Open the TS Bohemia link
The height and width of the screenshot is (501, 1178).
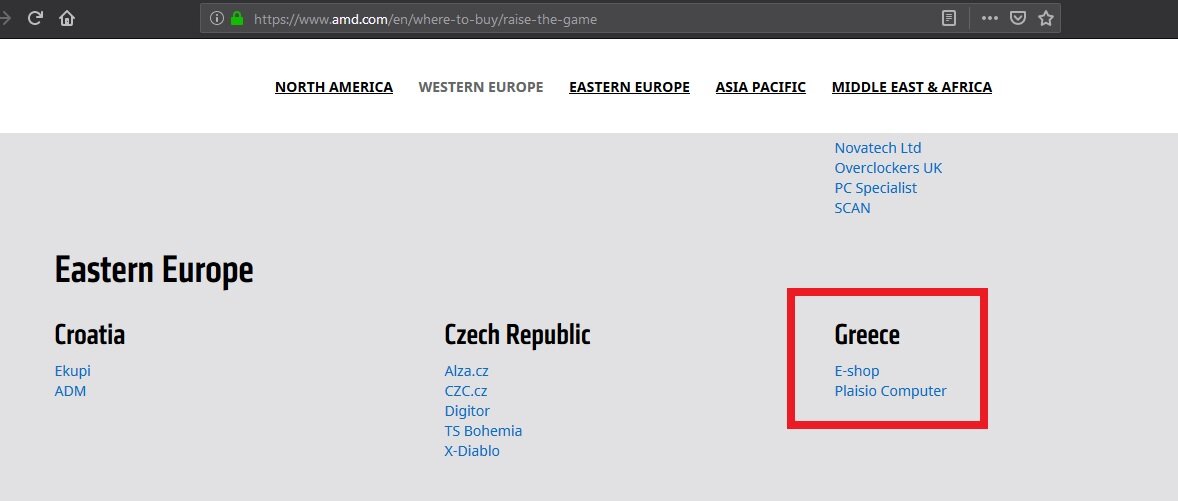click(483, 431)
